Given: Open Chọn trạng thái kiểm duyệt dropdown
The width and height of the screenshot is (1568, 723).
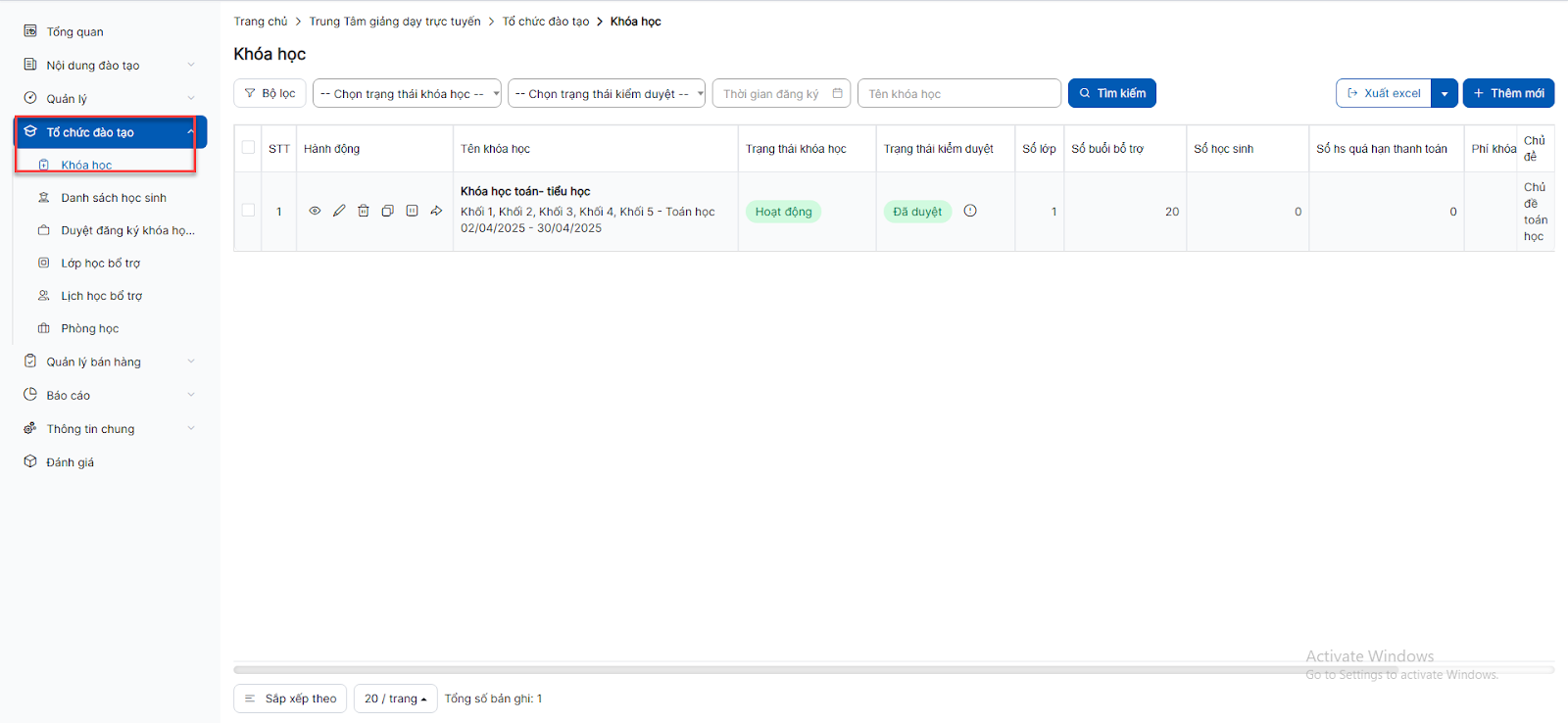Looking at the screenshot, I should tap(607, 93).
